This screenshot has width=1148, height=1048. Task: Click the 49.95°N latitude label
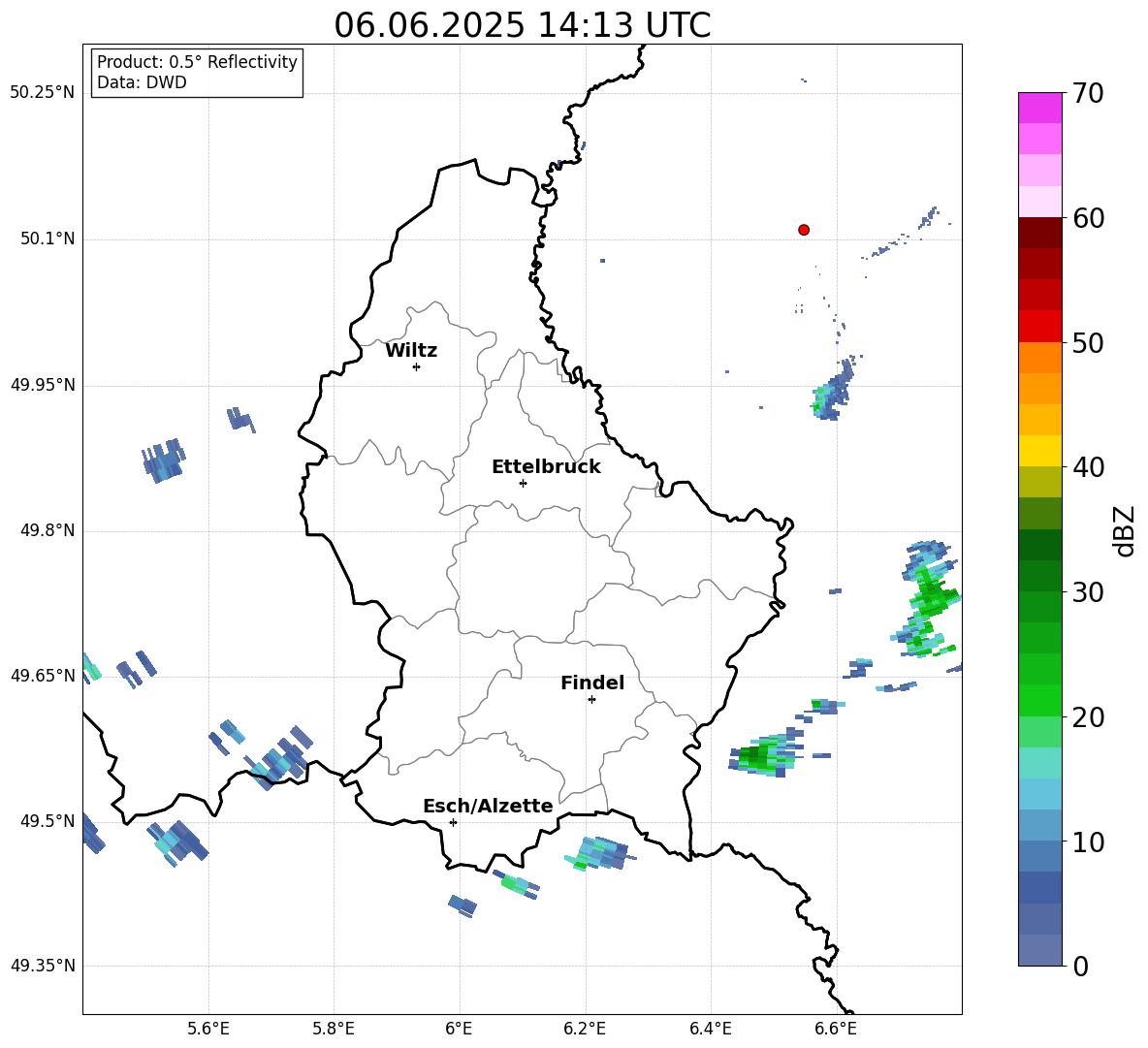point(42,386)
